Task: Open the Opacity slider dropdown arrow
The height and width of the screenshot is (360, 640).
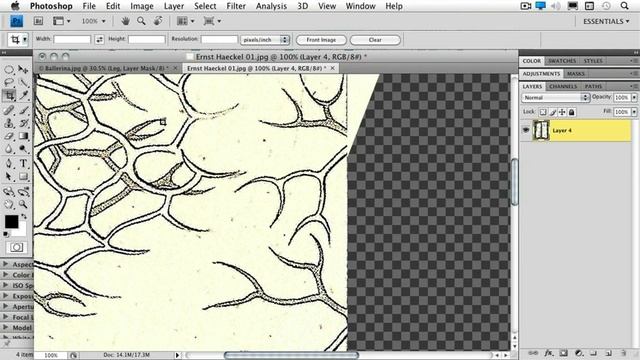Action: click(634, 98)
